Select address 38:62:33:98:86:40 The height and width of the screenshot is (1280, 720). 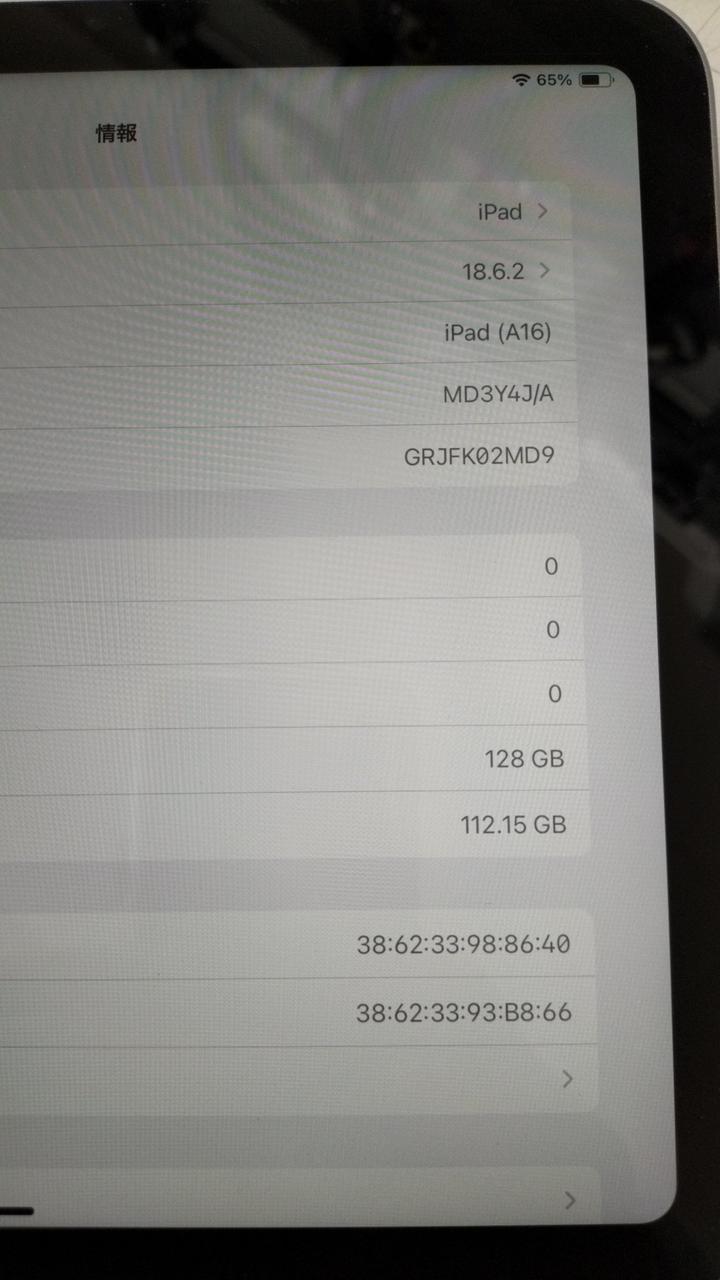click(463, 943)
